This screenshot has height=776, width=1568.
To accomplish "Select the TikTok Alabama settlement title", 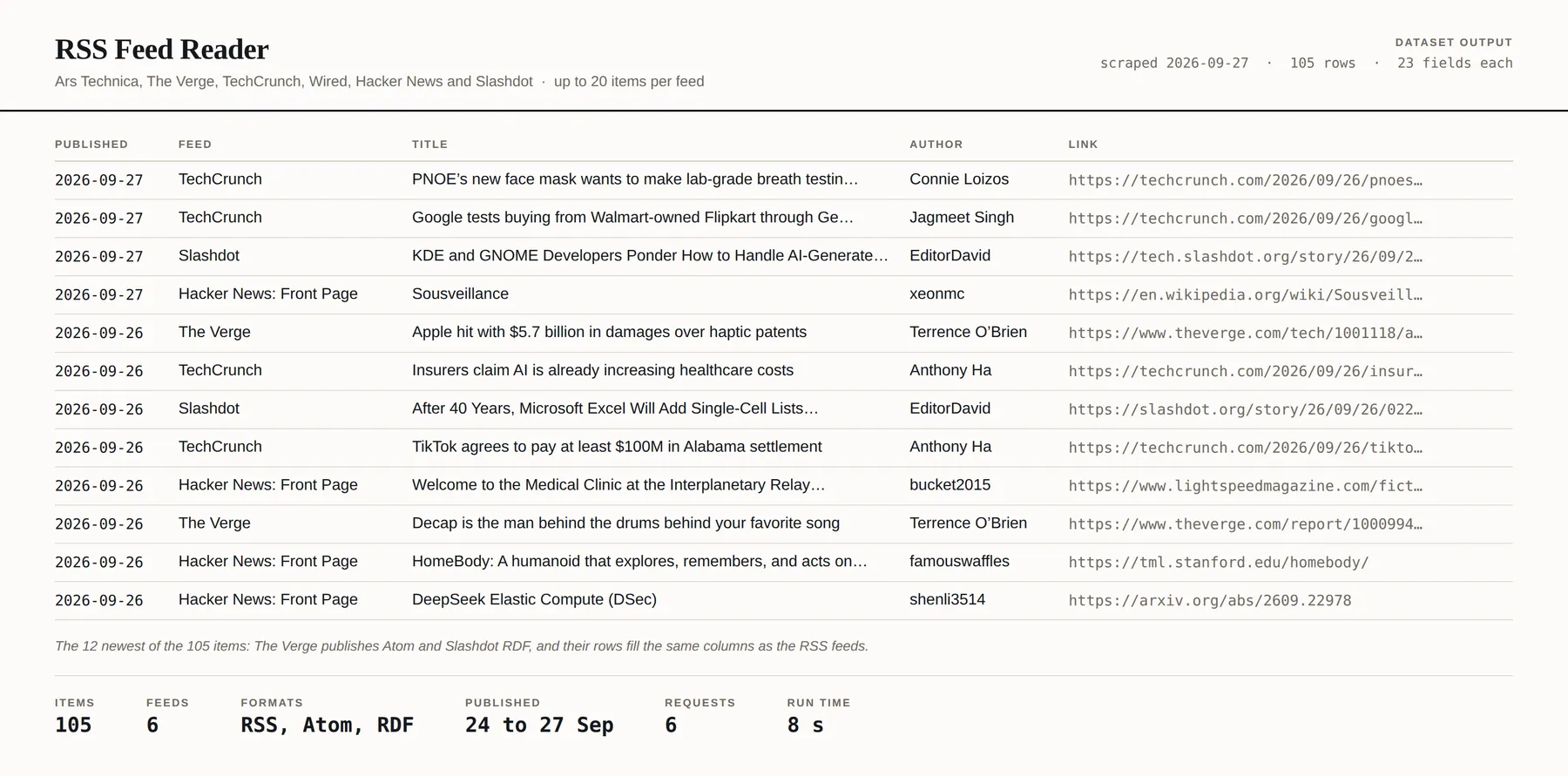I will pos(617,448).
